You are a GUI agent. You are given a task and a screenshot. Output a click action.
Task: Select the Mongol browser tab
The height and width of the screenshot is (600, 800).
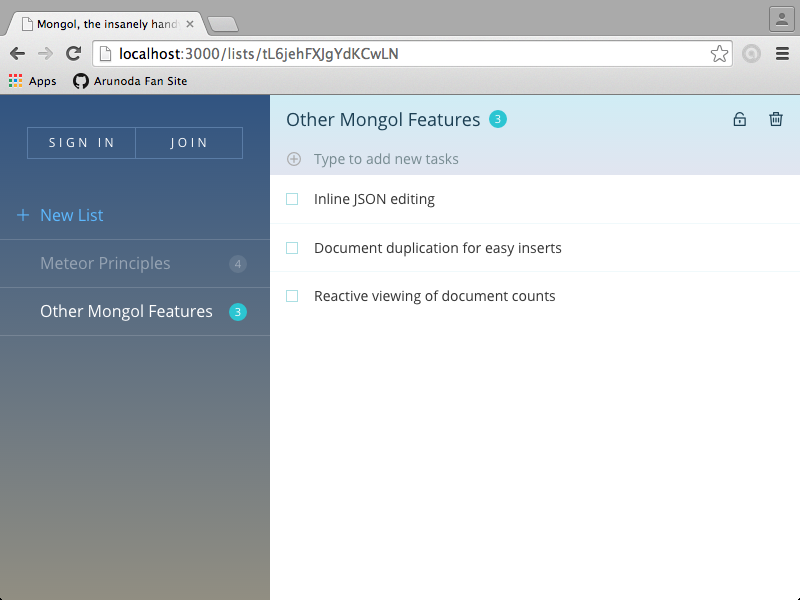(x=105, y=24)
